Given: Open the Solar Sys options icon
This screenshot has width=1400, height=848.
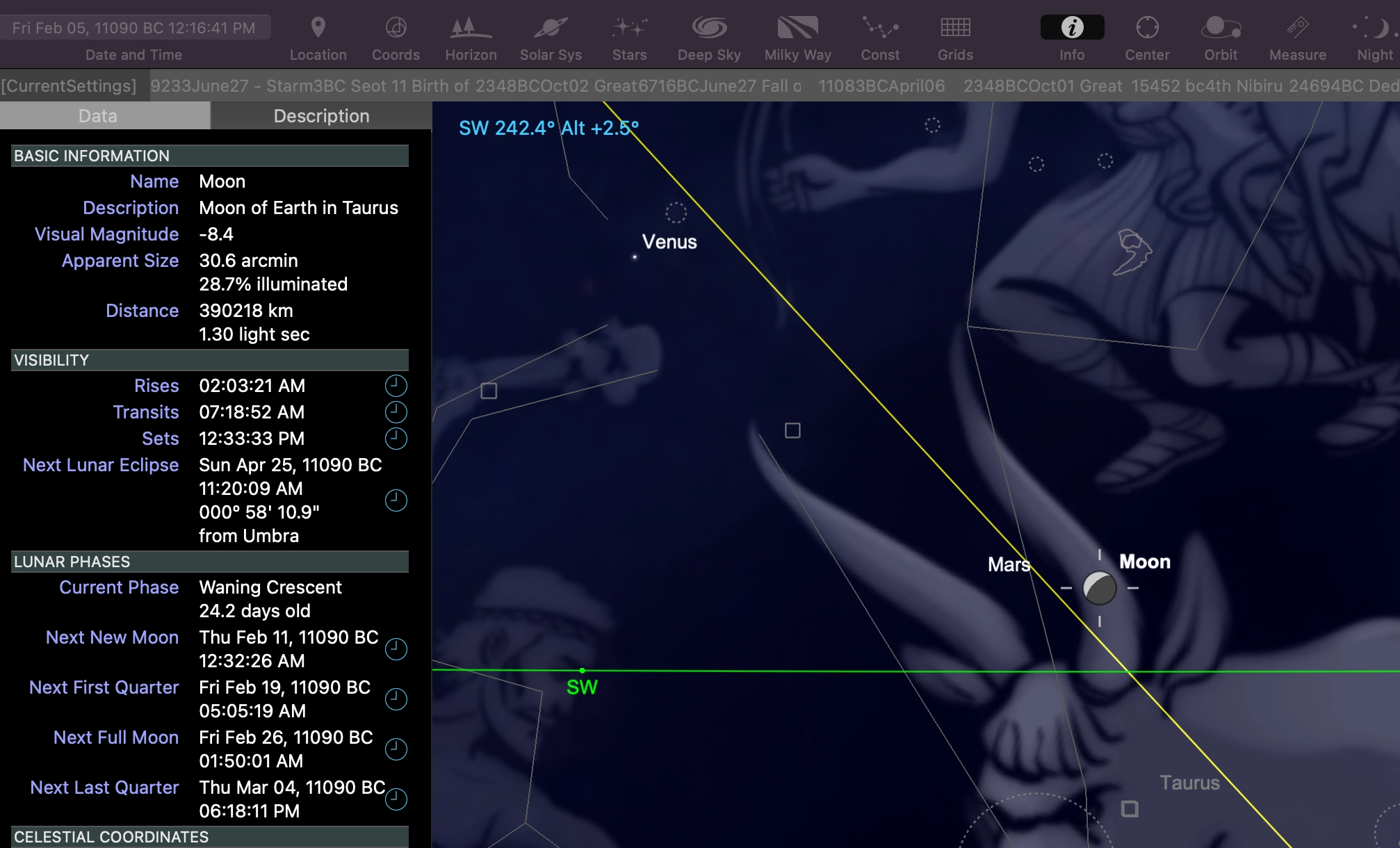Looking at the screenshot, I should (x=551, y=28).
